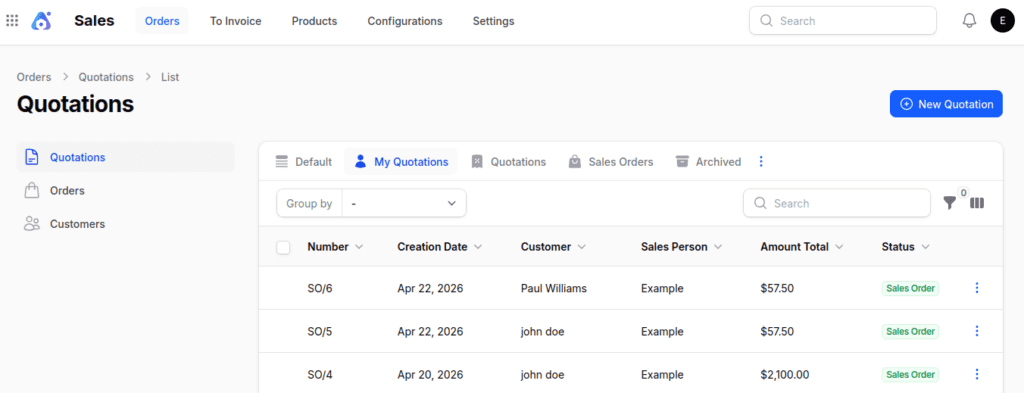Expand the Number column sort chevron

[359, 247]
